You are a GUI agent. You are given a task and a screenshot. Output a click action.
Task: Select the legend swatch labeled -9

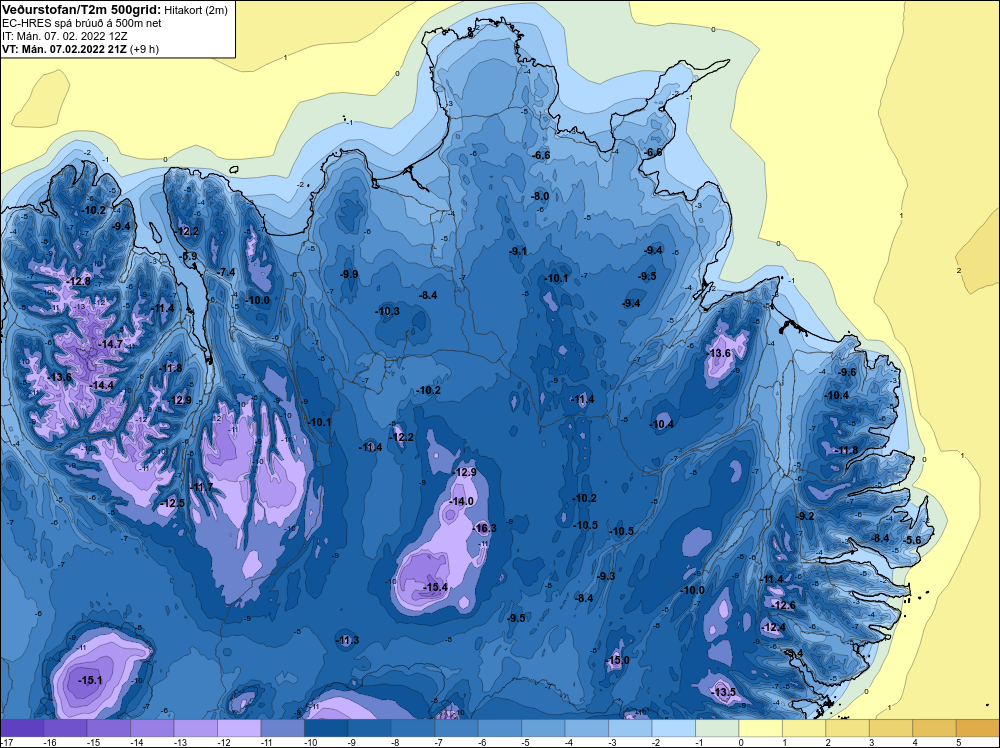[369, 728]
